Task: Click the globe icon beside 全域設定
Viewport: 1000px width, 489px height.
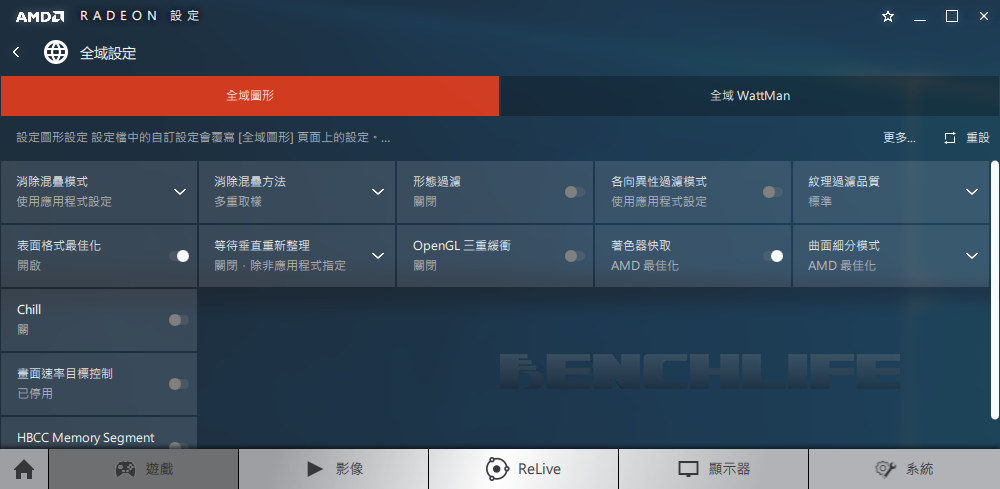Action: coord(55,52)
